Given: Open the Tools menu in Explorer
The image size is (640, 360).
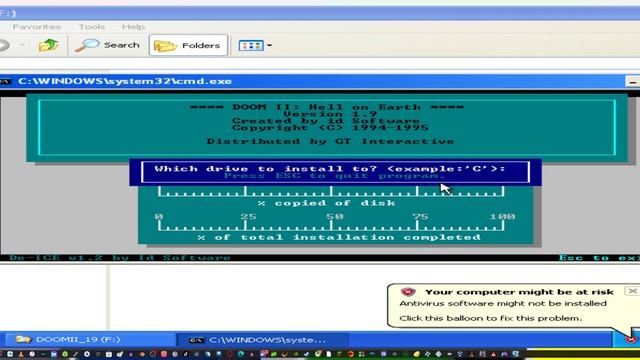Looking at the screenshot, I should point(92,27).
